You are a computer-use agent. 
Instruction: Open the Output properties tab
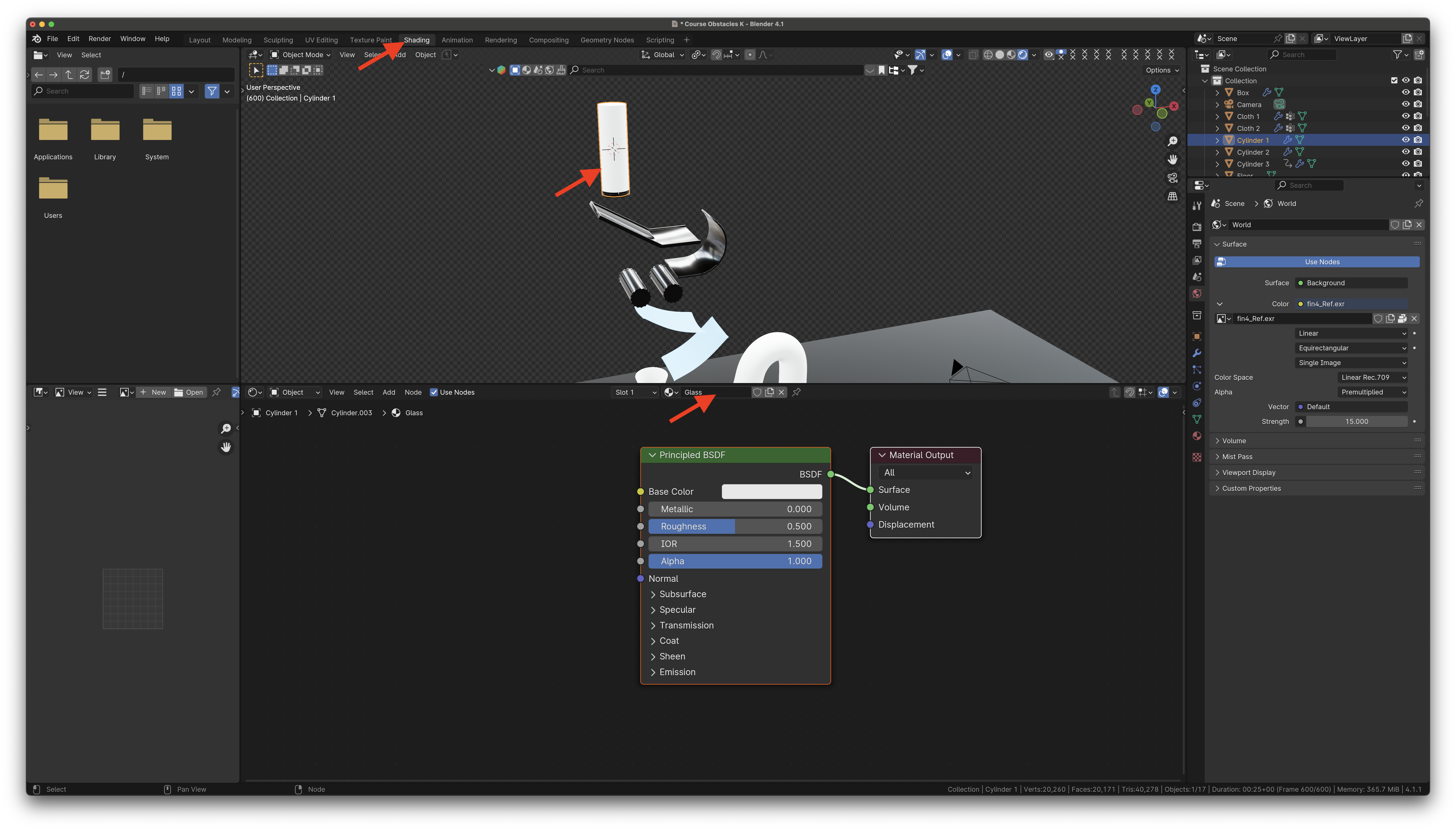(x=1197, y=243)
